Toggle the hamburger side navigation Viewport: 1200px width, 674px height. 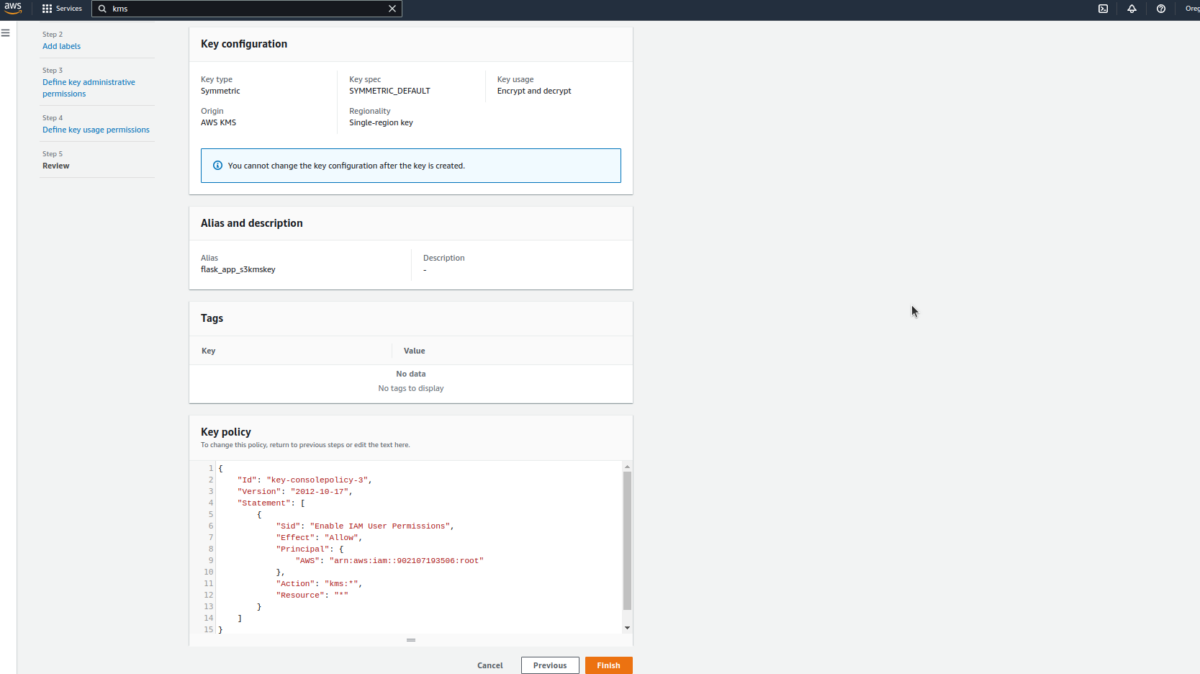click(6, 33)
